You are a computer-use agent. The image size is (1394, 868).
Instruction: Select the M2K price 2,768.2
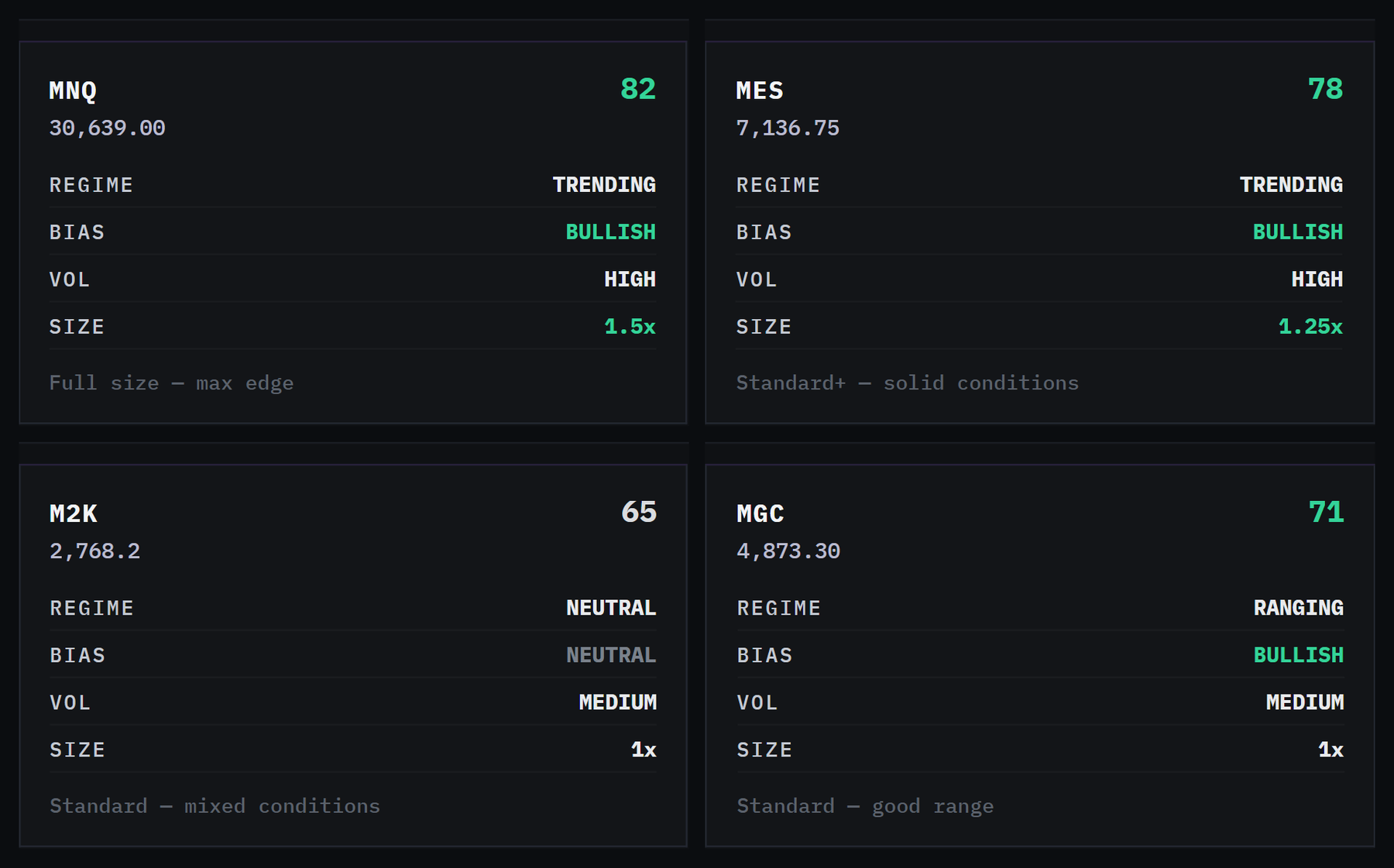pyautogui.click(x=95, y=551)
